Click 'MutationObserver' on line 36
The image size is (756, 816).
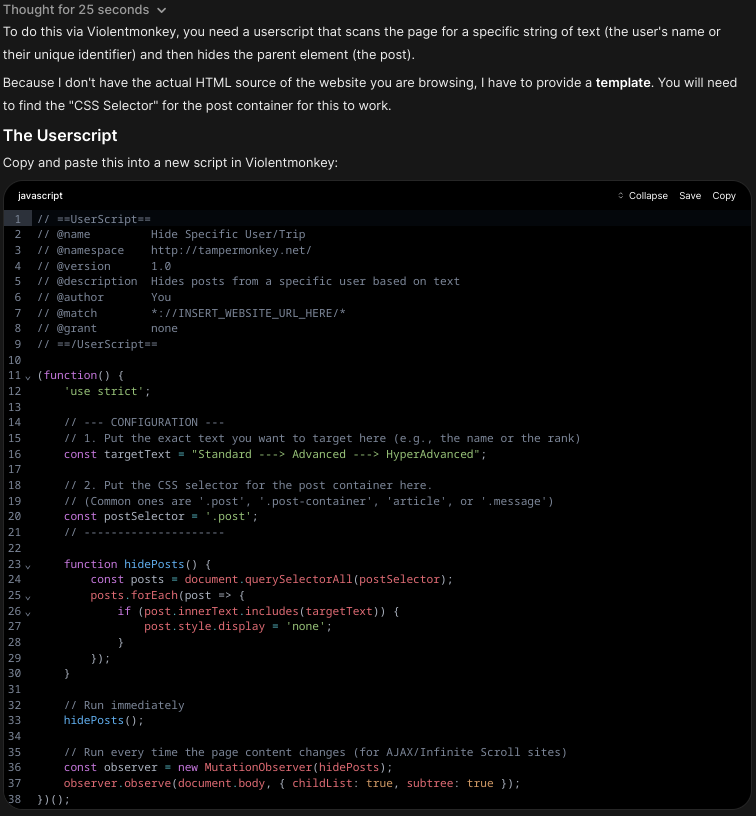[258, 767]
